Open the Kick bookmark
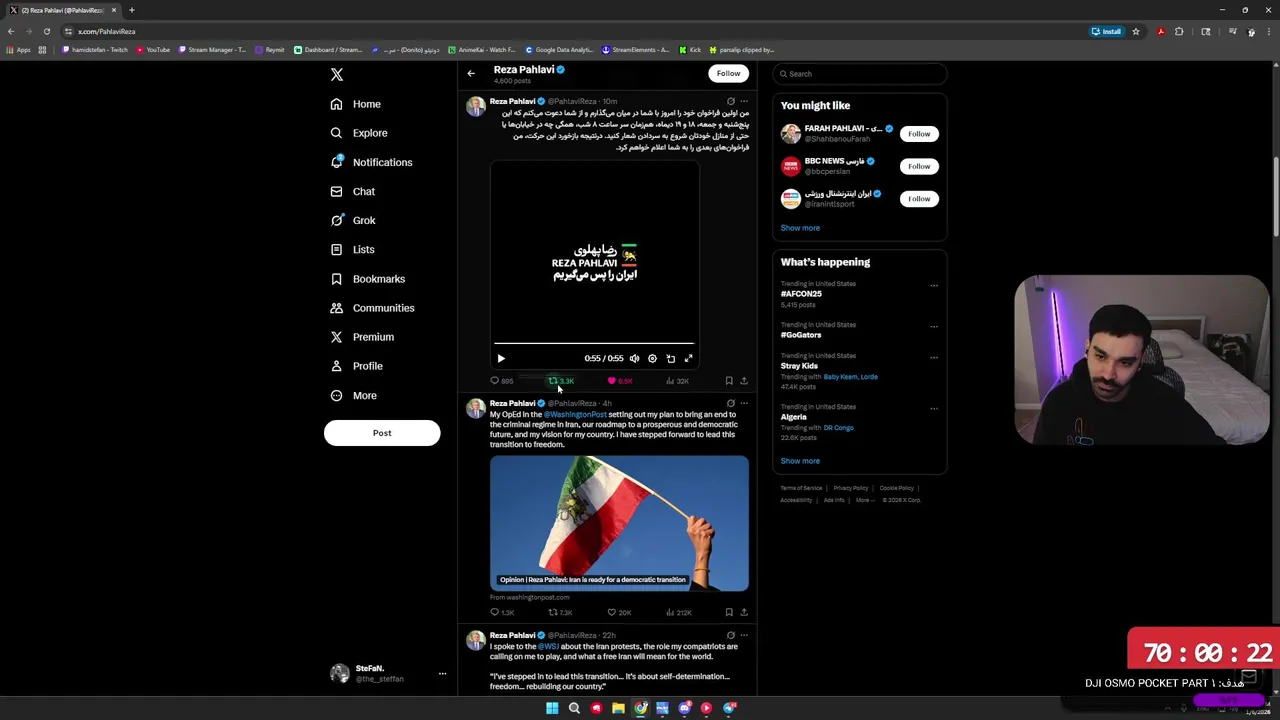The image size is (1280, 720). coord(690,50)
